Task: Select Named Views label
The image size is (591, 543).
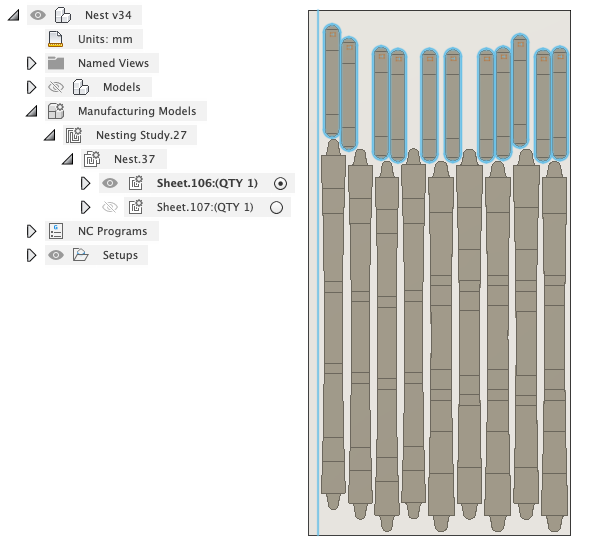Action: tap(113, 63)
